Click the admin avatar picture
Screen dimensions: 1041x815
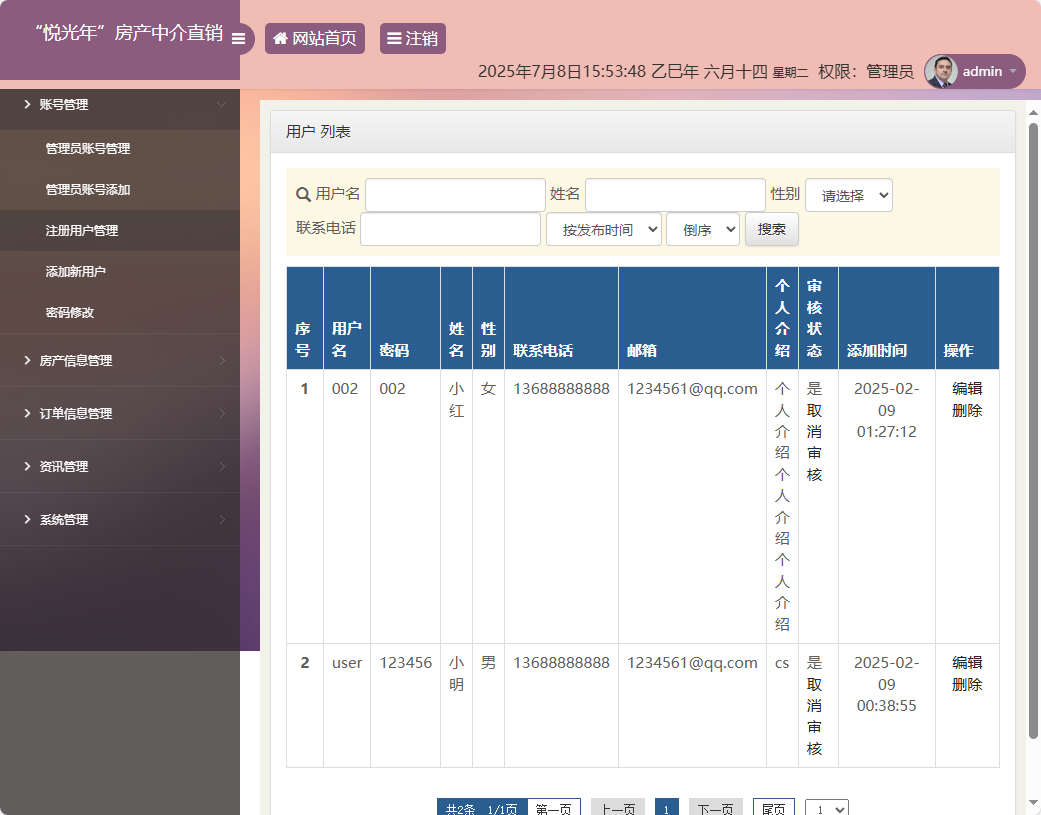pos(942,71)
